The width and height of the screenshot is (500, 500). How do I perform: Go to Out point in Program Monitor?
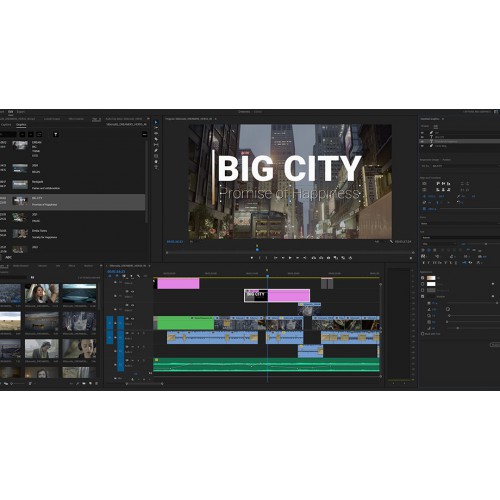[x=305, y=258]
